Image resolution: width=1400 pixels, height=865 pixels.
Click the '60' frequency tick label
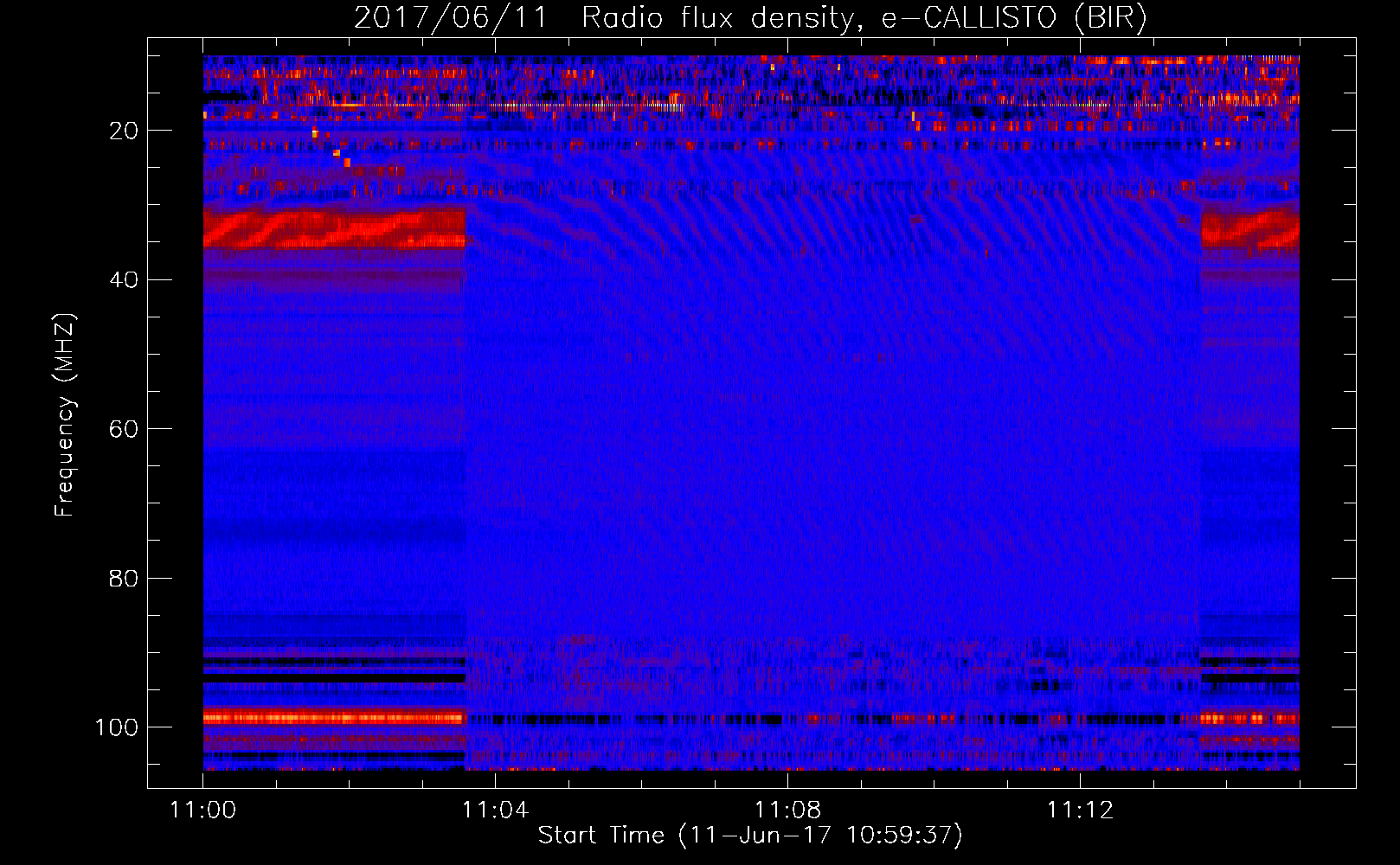click(x=124, y=429)
